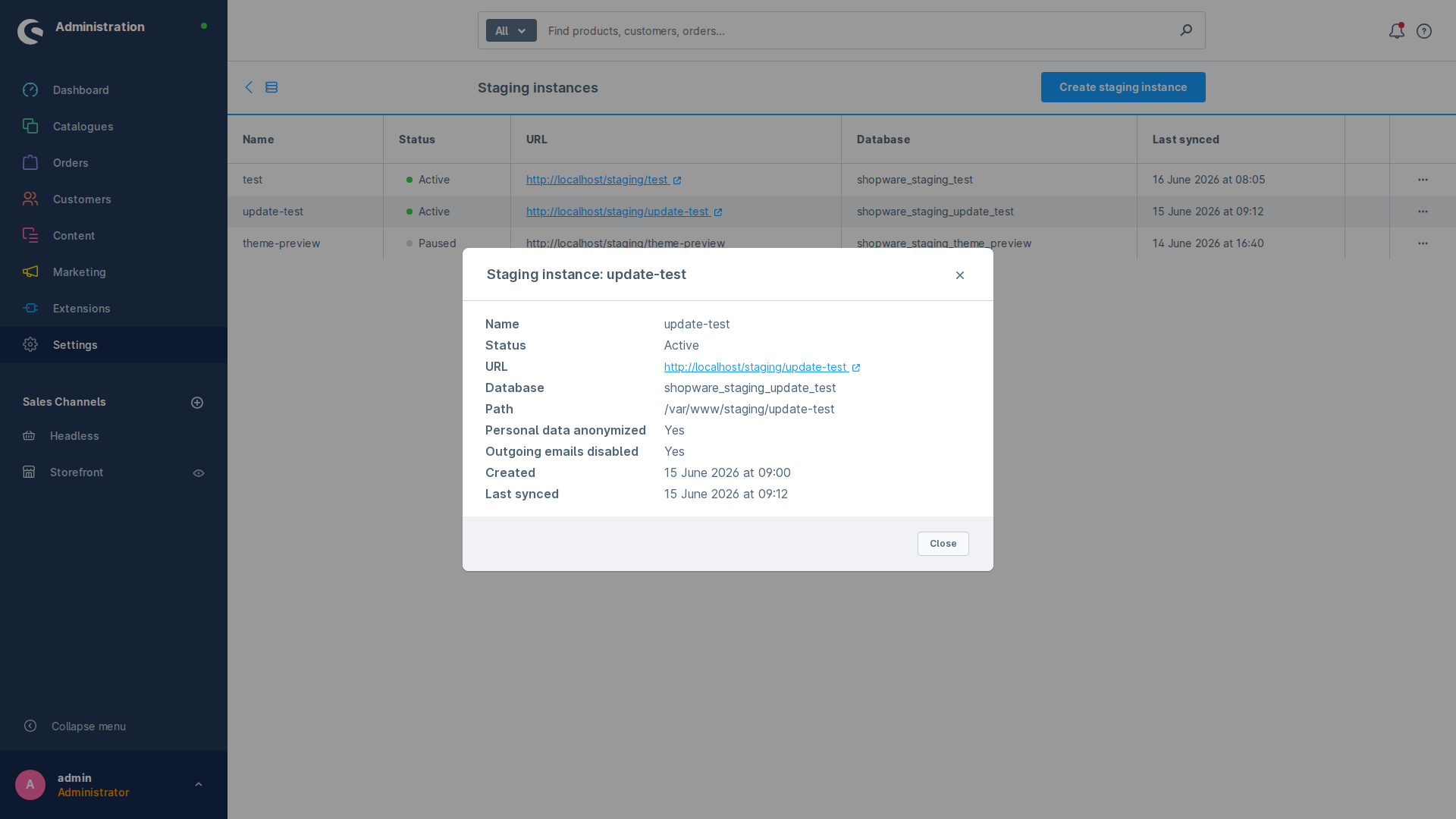Add a new sales channel plus icon
Image resolution: width=1456 pixels, height=819 pixels.
click(197, 403)
